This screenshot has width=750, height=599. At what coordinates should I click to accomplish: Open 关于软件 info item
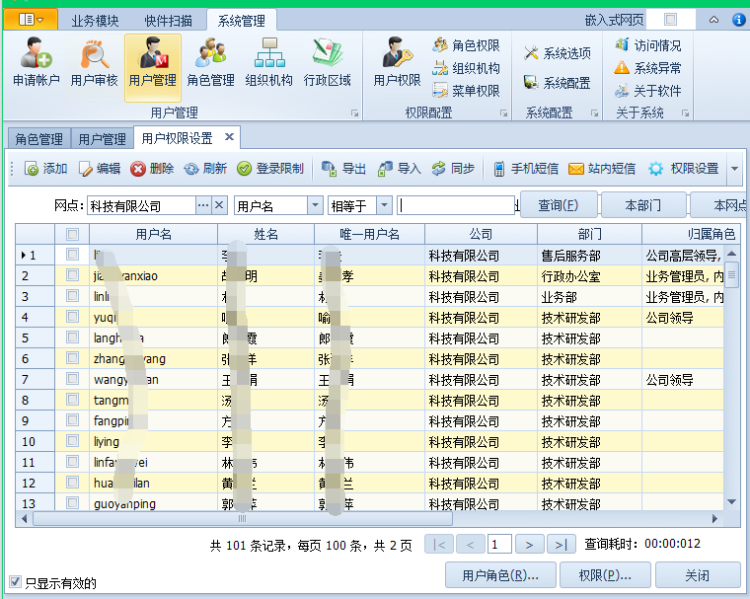[648, 90]
